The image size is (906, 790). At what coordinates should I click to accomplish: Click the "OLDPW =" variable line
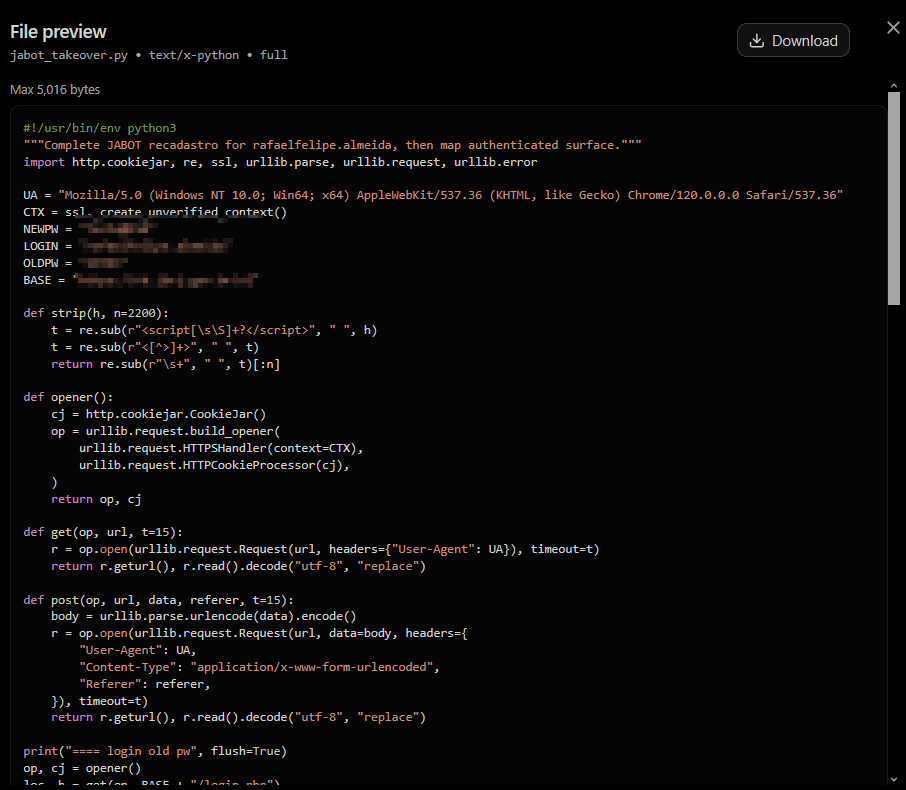76,263
